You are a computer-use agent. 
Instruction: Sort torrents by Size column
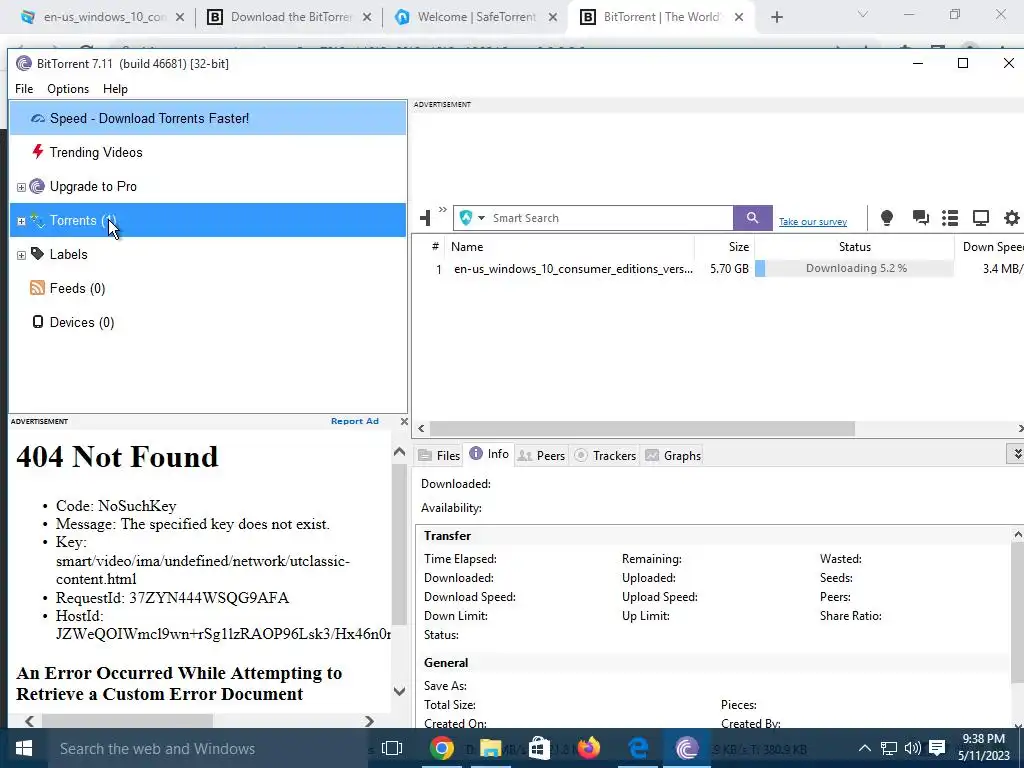[x=725, y=247]
